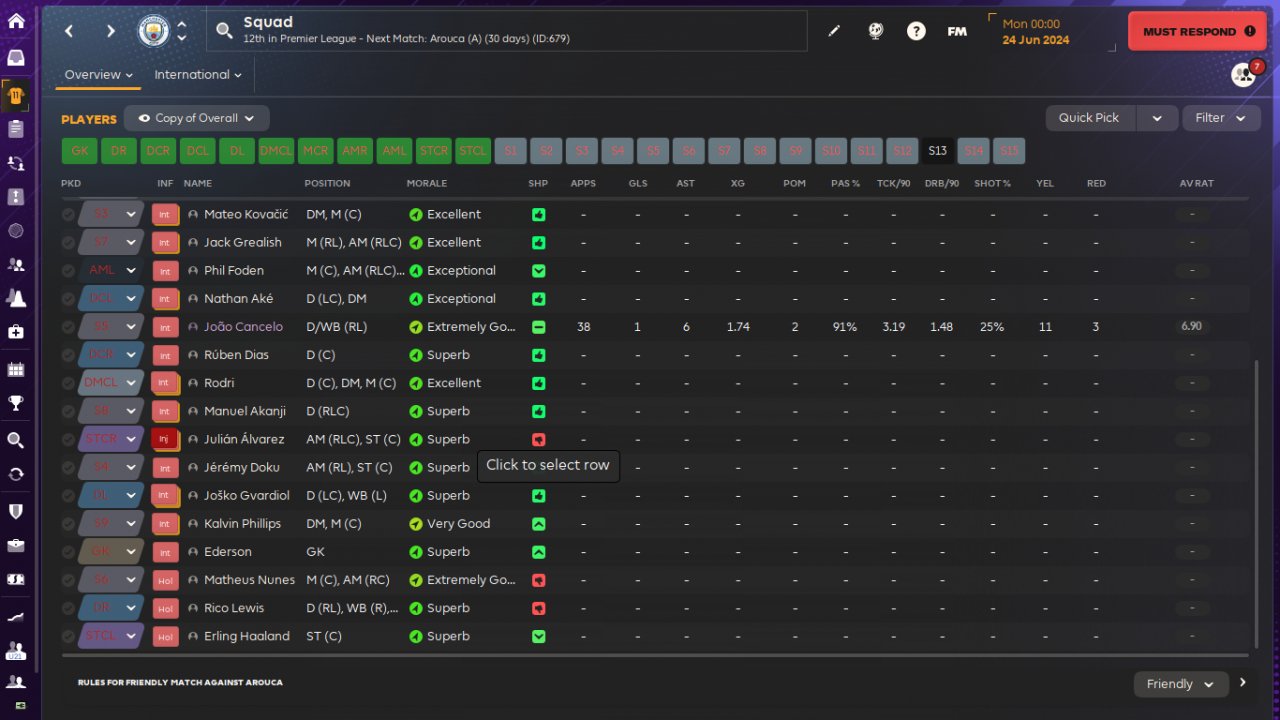This screenshot has width=1280, height=720.
Task: Click the date Mon 24 Jun 2024
Action: (1035, 32)
